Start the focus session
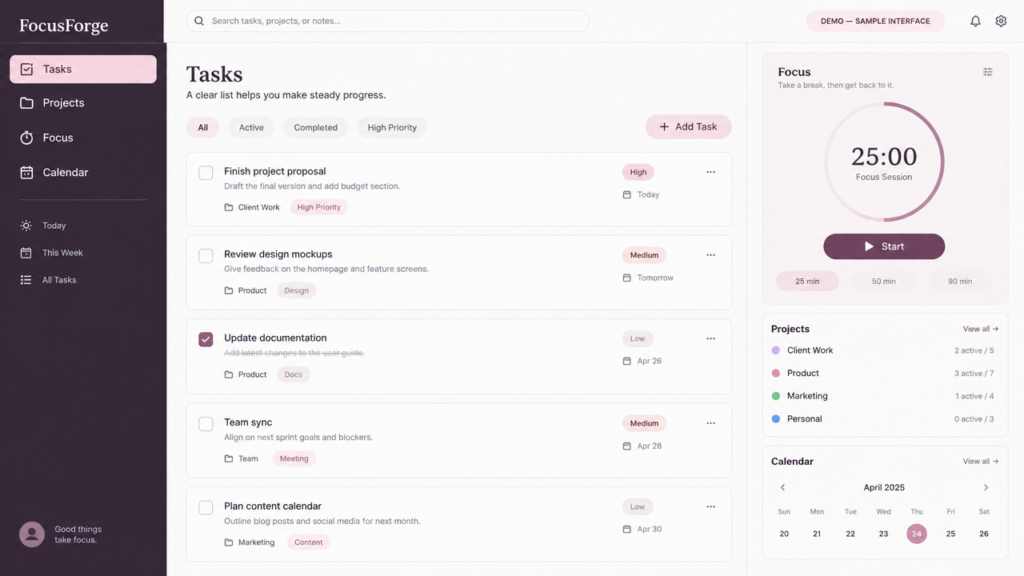The image size is (1024, 576). [884, 246]
